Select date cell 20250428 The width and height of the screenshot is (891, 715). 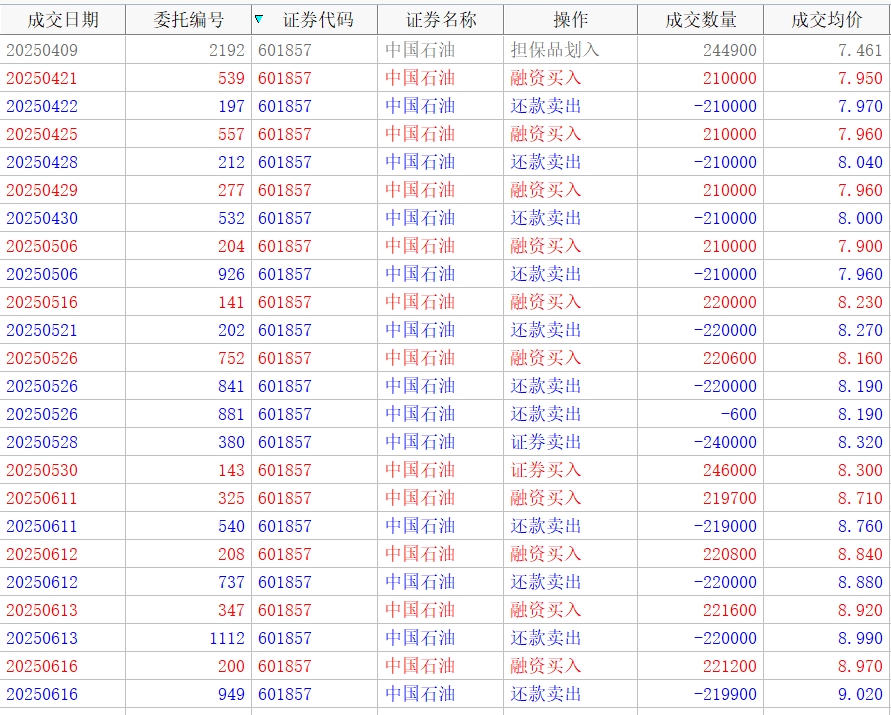[42, 162]
